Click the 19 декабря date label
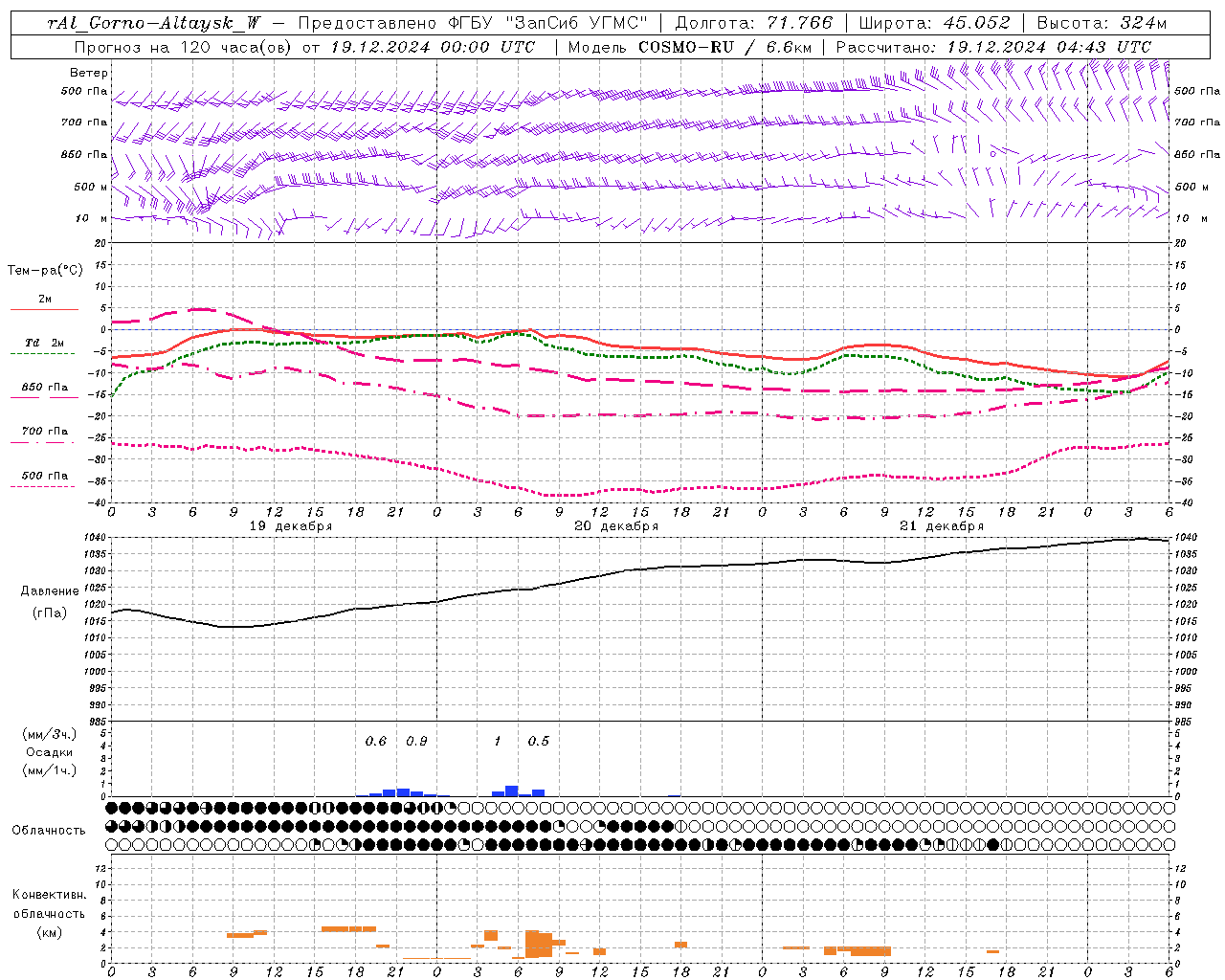Viewport: 1225px width, 980px height. pyautogui.click(x=291, y=526)
